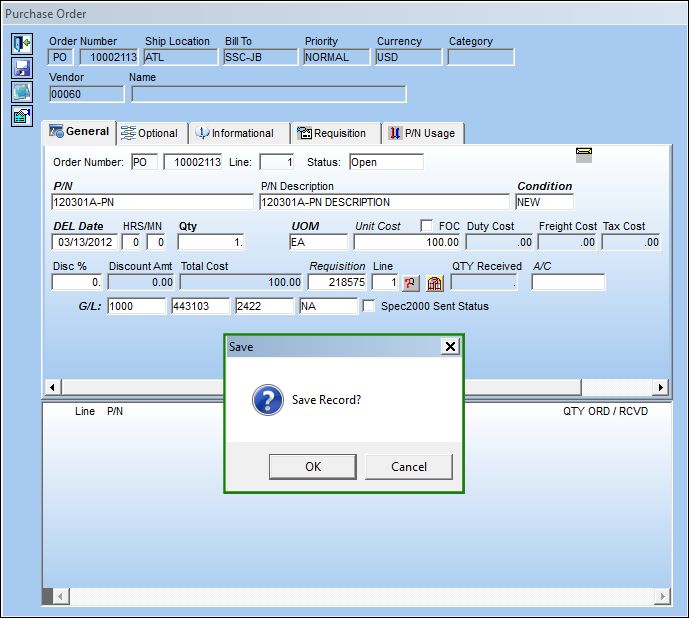Toggle the Spec2000 Sent Status checkbox

tap(368, 306)
